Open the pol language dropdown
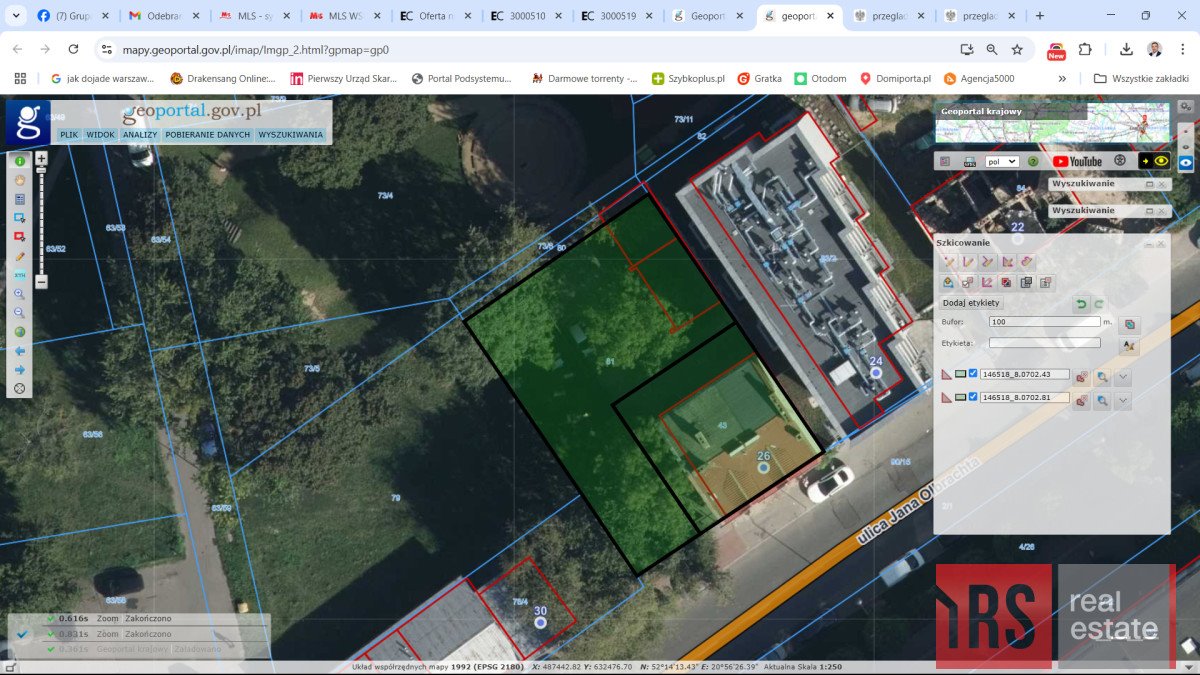Image resolution: width=1200 pixels, height=675 pixels. (1000, 160)
